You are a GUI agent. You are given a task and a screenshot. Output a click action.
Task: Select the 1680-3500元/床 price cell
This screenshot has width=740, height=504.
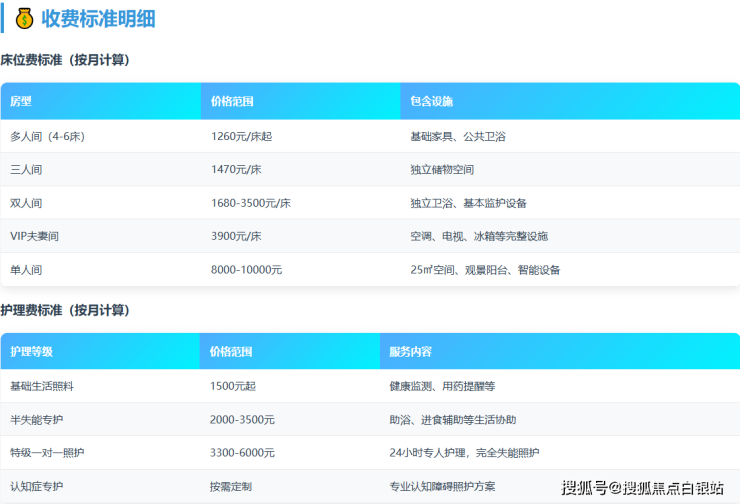coord(251,203)
